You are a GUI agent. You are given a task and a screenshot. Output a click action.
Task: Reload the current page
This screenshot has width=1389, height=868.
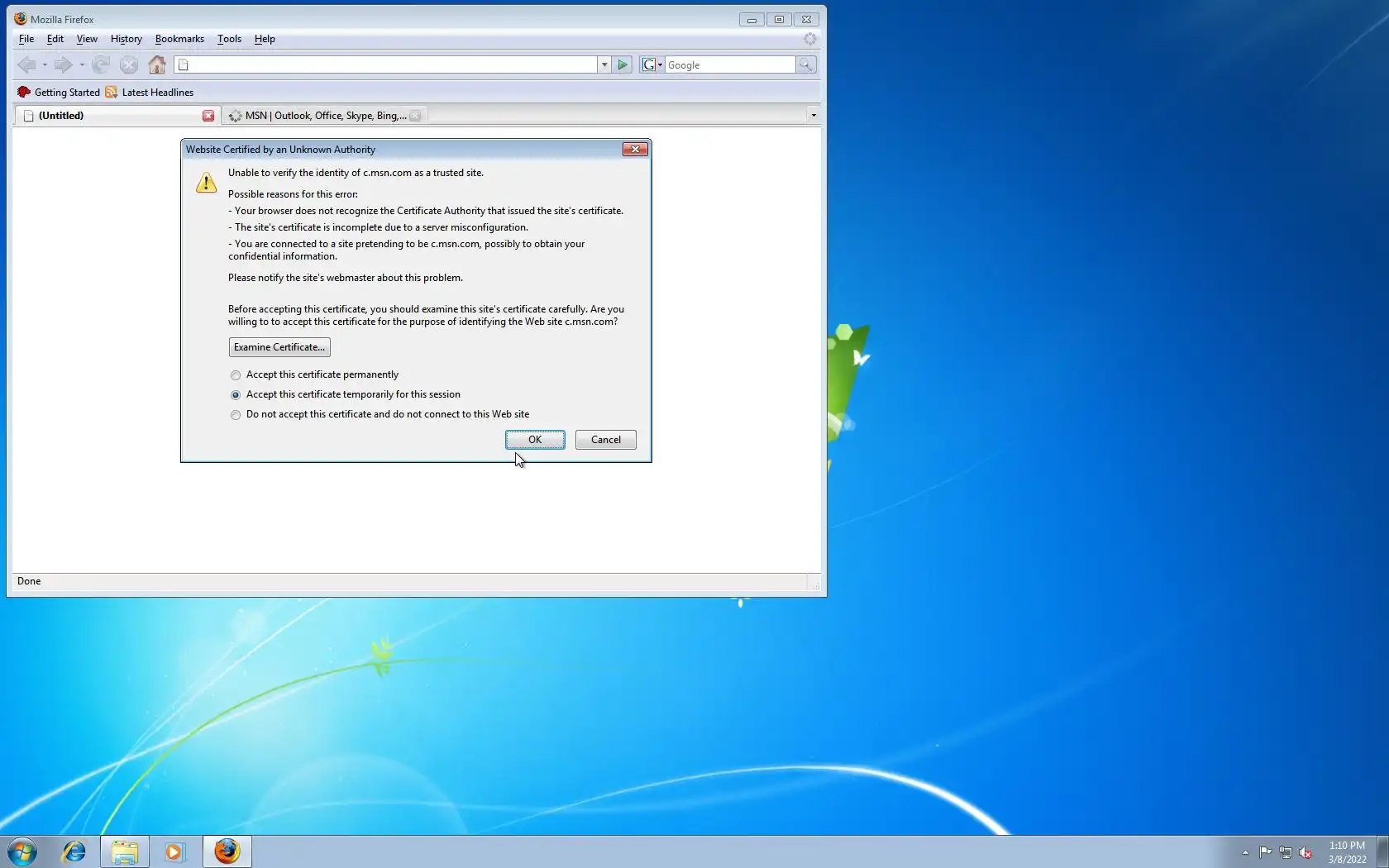pos(101,64)
